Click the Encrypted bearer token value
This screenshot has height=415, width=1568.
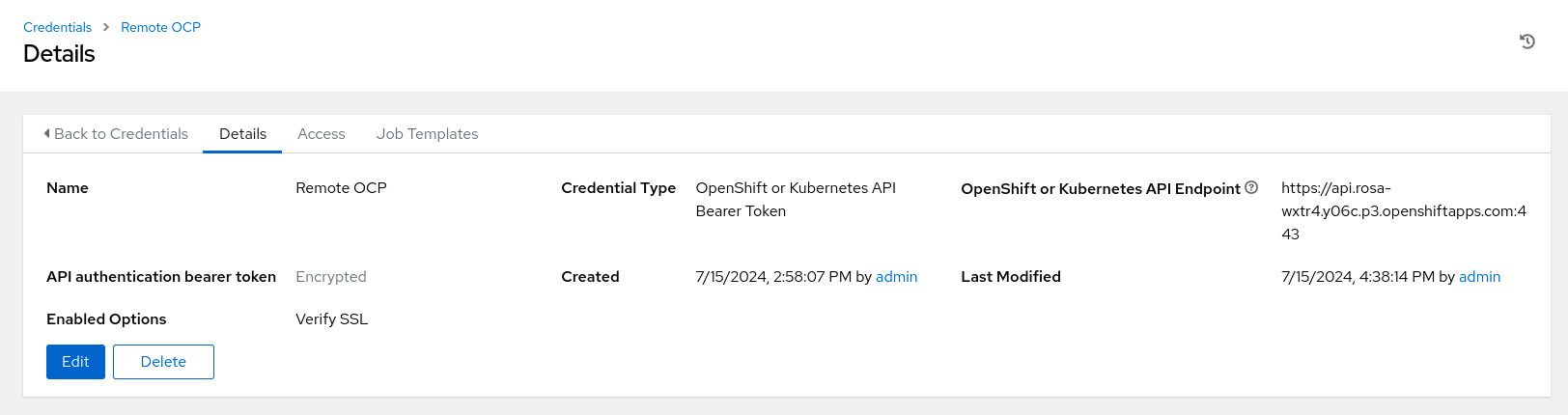331,276
